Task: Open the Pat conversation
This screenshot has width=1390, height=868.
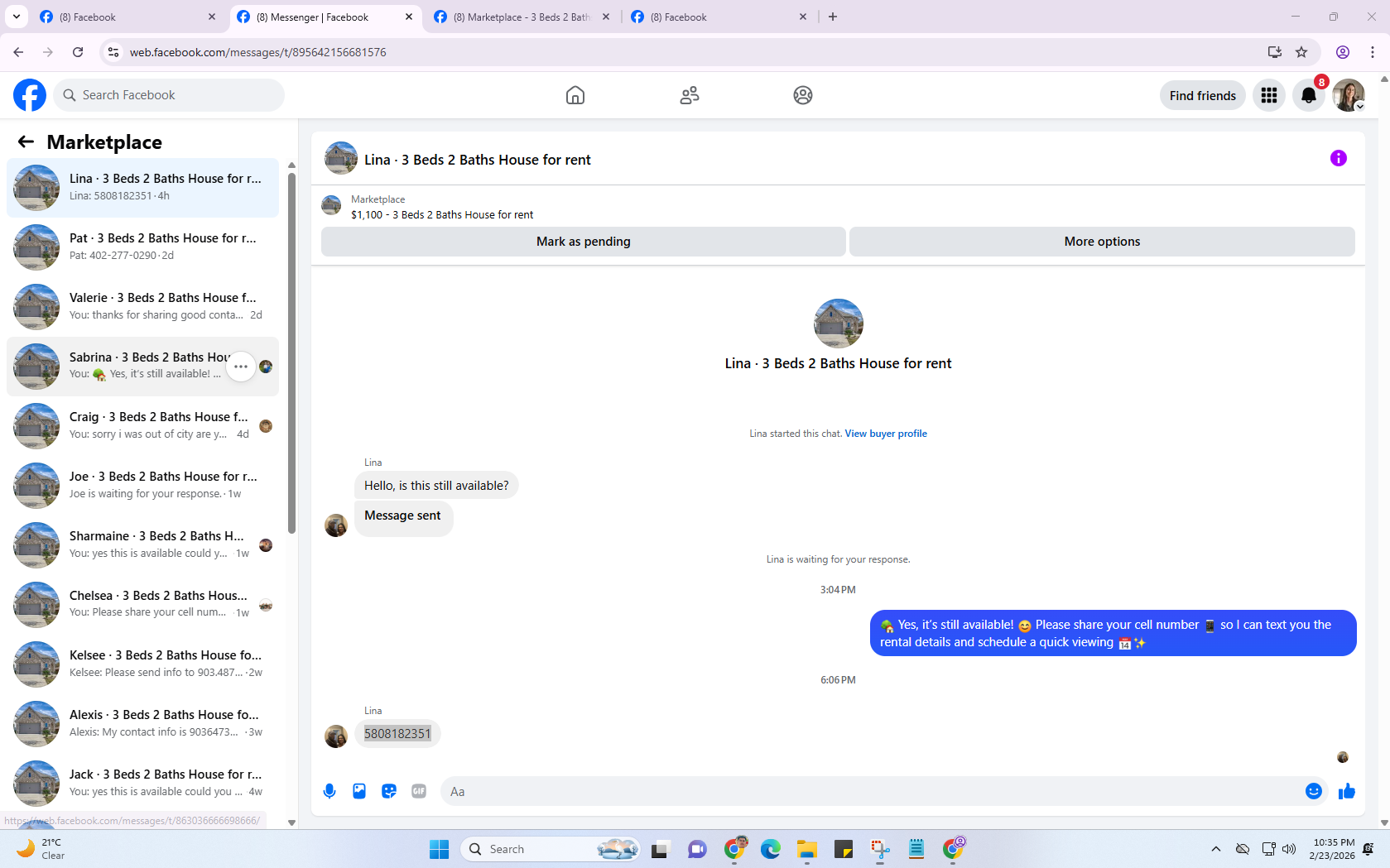Action: point(142,247)
